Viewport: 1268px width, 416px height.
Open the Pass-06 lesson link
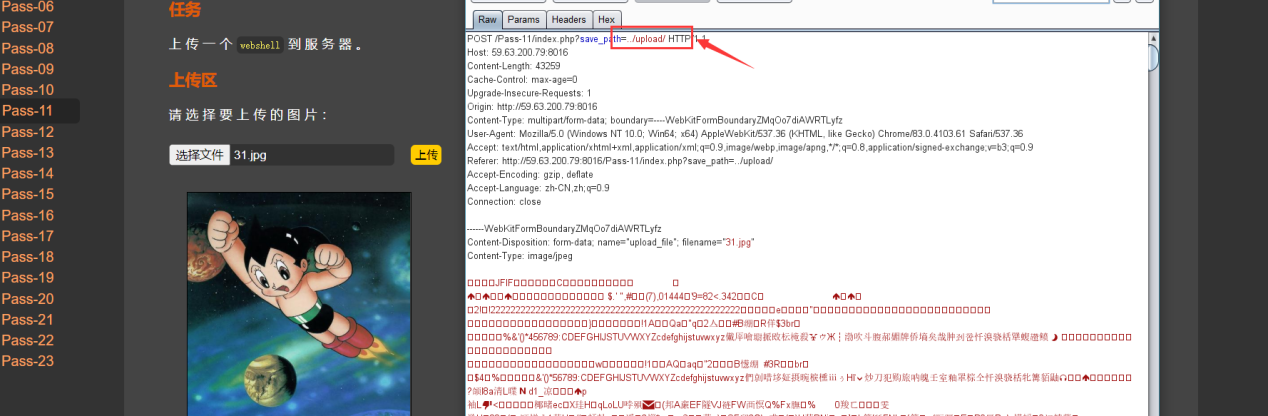pos(28,7)
